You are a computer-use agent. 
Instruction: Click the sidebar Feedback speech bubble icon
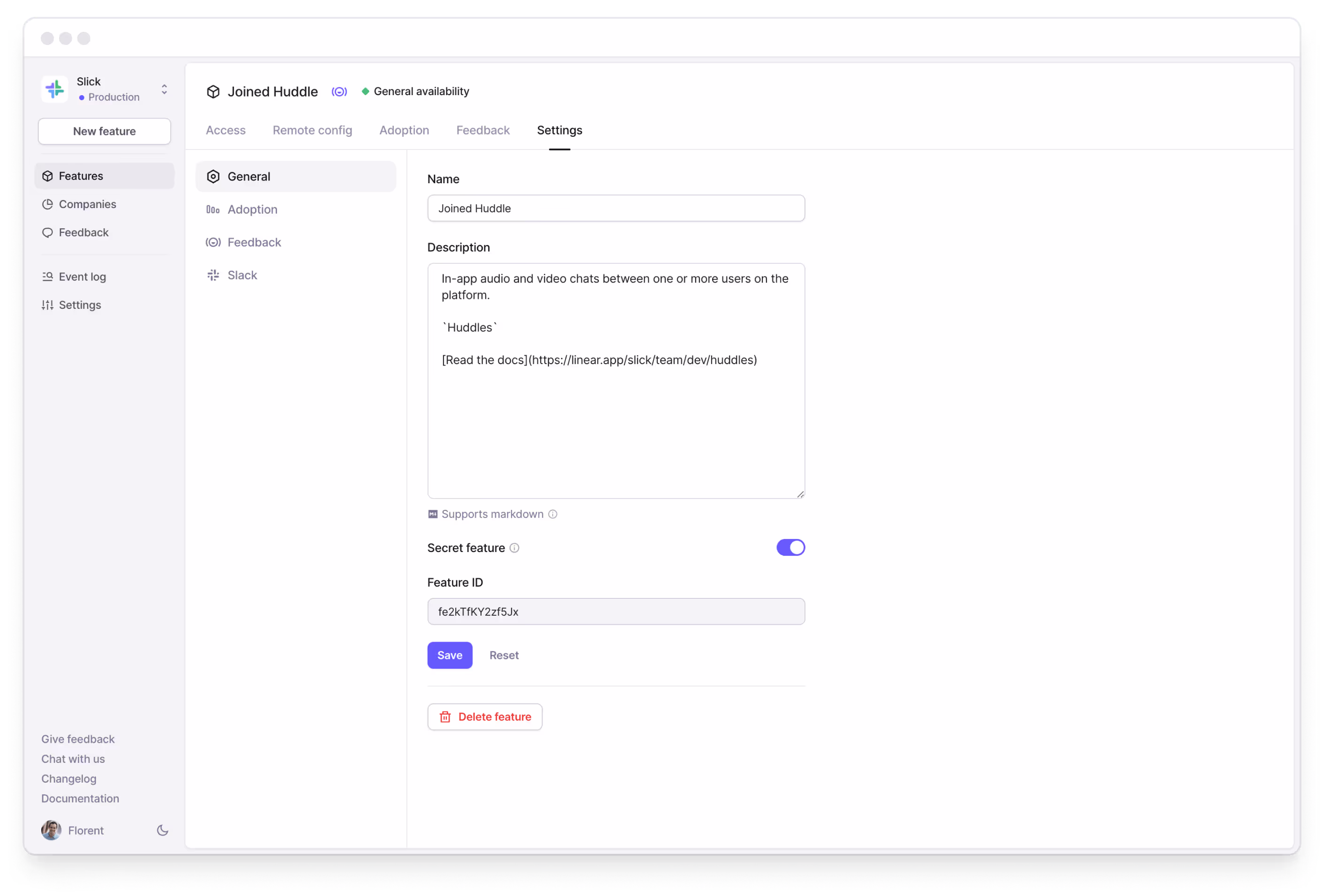coord(48,233)
